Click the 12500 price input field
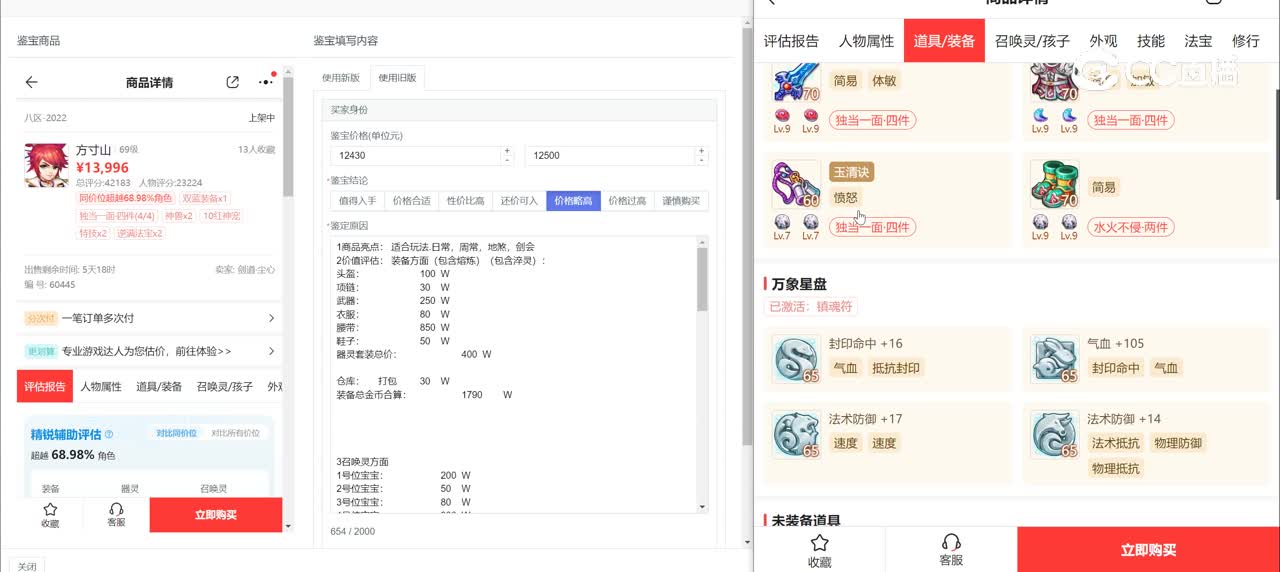Image resolution: width=1280 pixels, height=572 pixels. pyautogui.click(x=609, y=155)
